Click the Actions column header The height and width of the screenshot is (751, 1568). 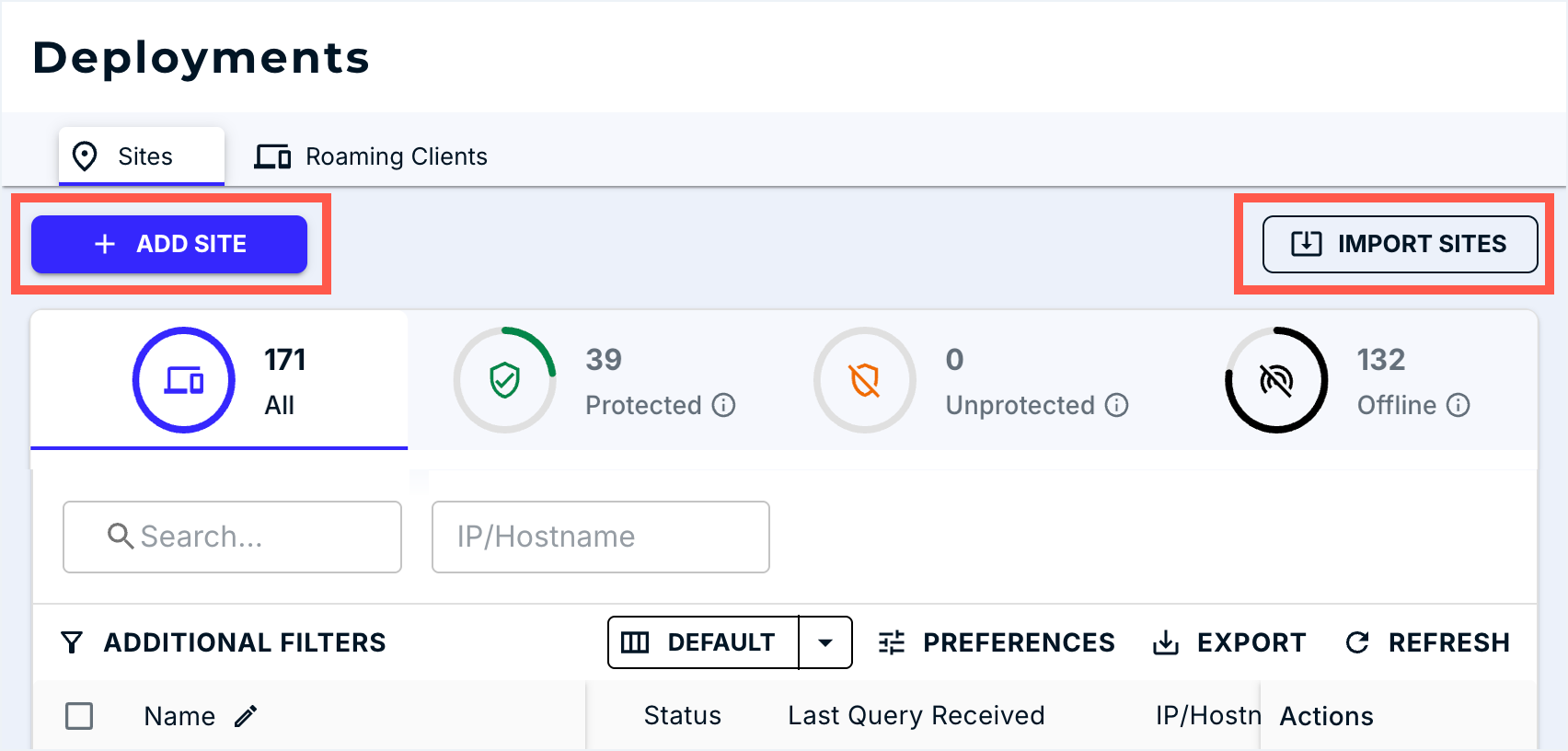[x=1327, y=716]
